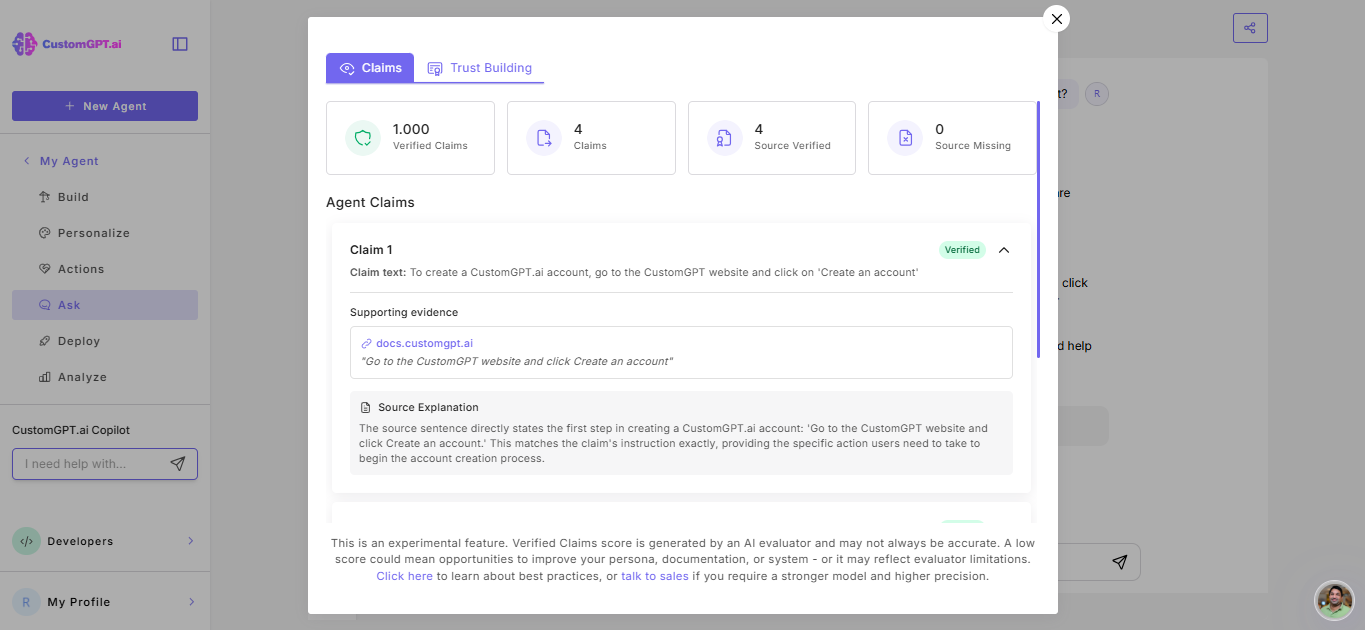
Task: Click the Deploy rocket icon
Action: click(x=44, y=341)
